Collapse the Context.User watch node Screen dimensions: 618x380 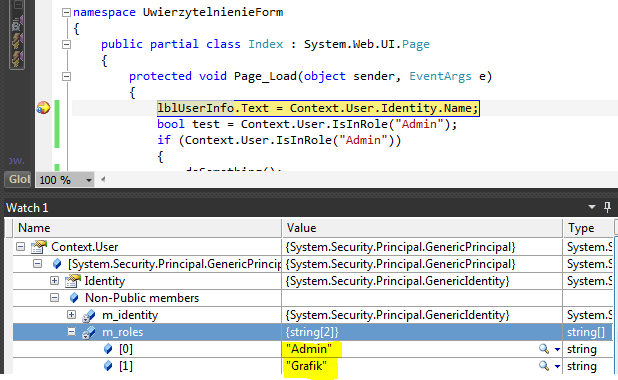(x=20, y=247)
